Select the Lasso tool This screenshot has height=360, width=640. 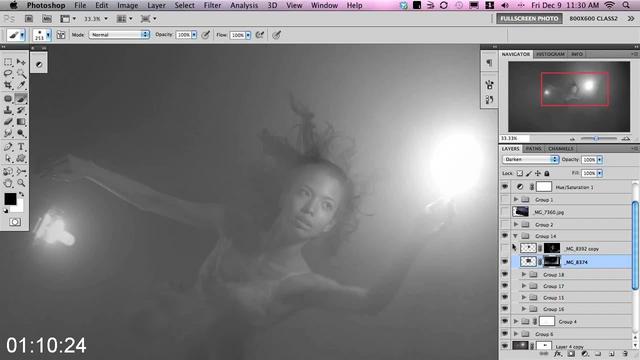point(8,73)
